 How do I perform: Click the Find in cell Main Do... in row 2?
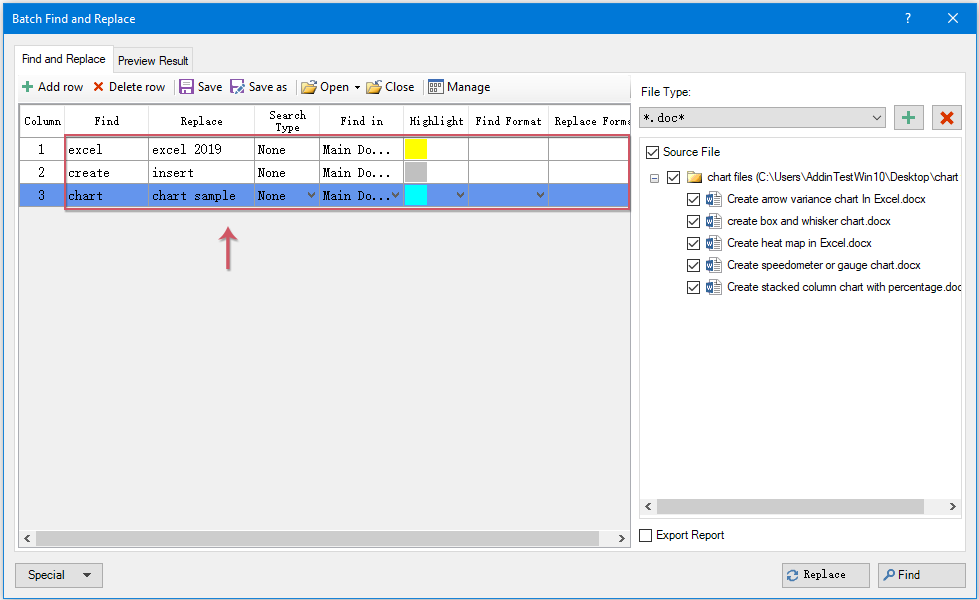click(362, 172)
